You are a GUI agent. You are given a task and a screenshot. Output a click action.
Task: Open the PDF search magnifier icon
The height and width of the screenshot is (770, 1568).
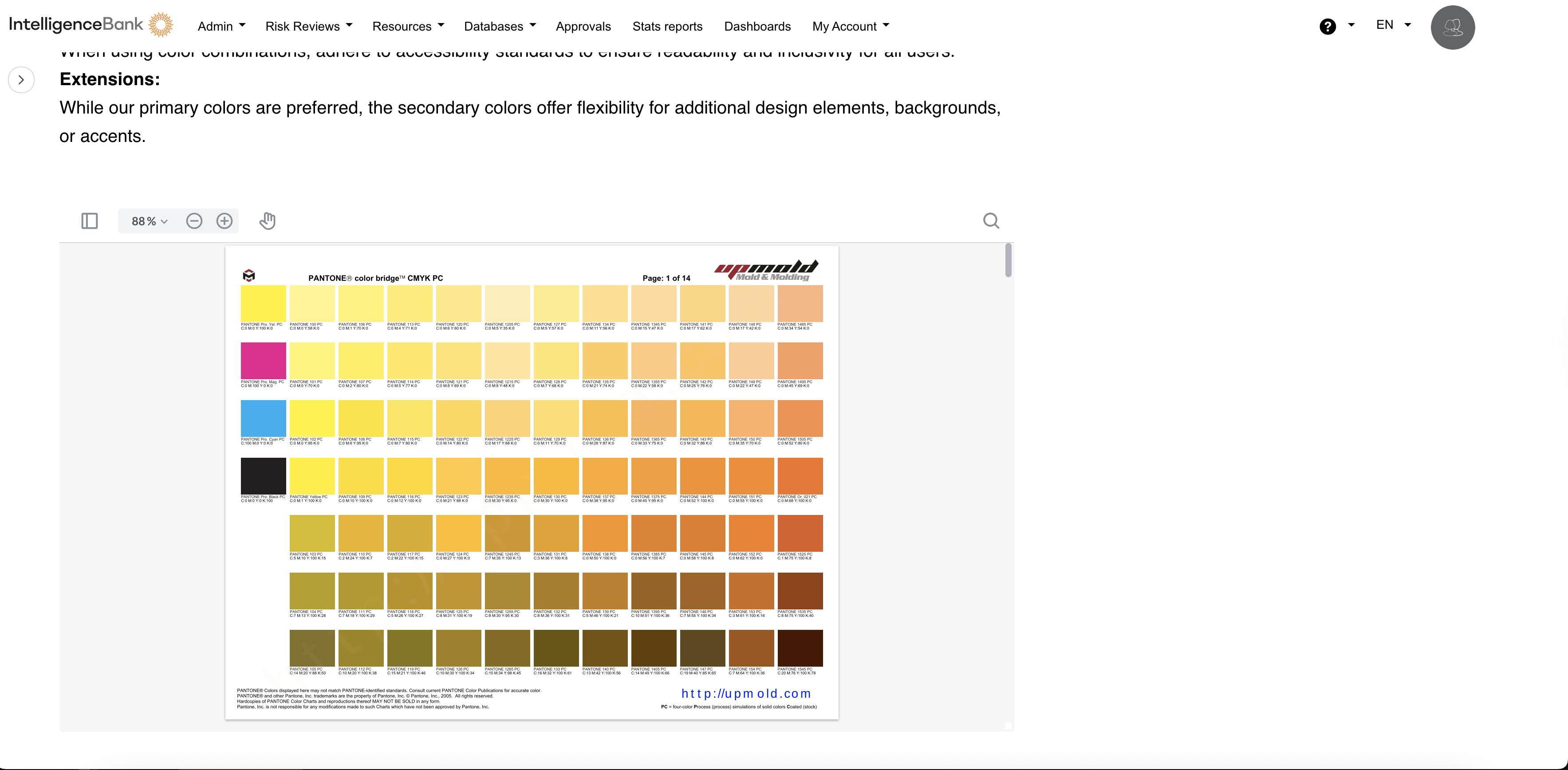point(991,221)
